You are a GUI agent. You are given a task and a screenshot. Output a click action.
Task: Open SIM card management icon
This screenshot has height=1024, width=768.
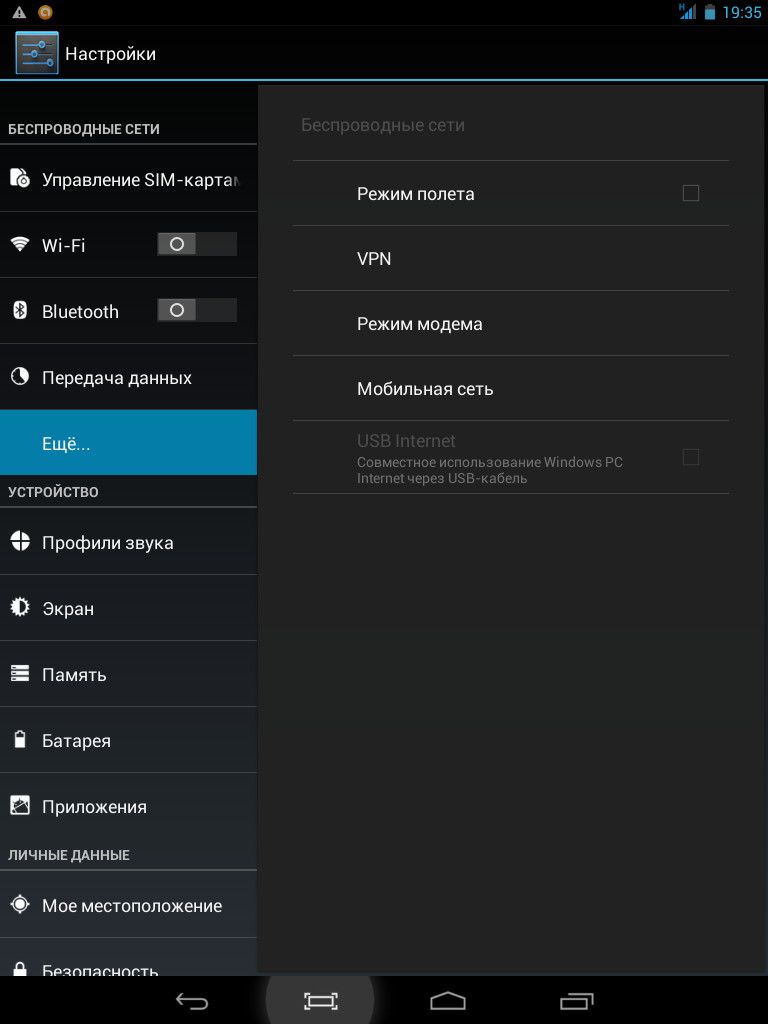(20, 179)
